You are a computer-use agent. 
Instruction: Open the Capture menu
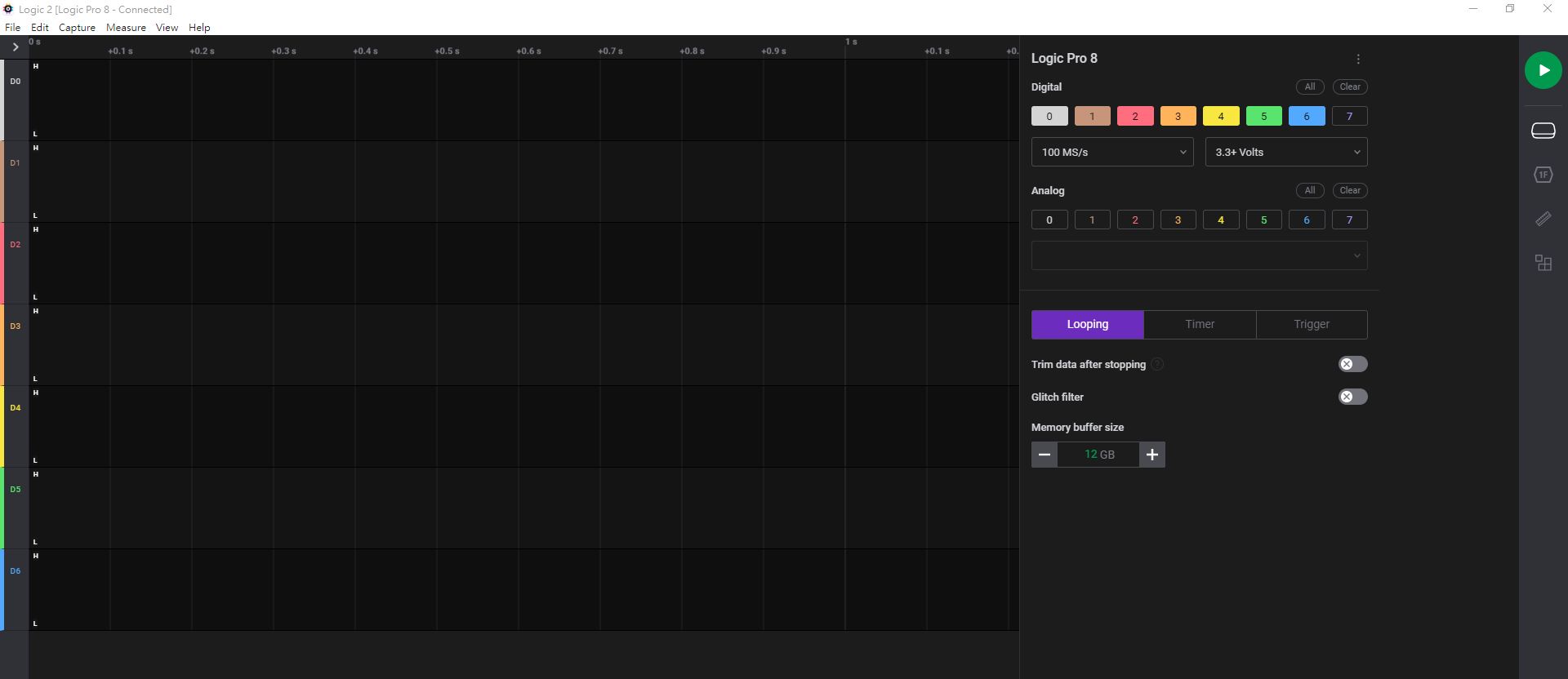click(x=77, y=27)
